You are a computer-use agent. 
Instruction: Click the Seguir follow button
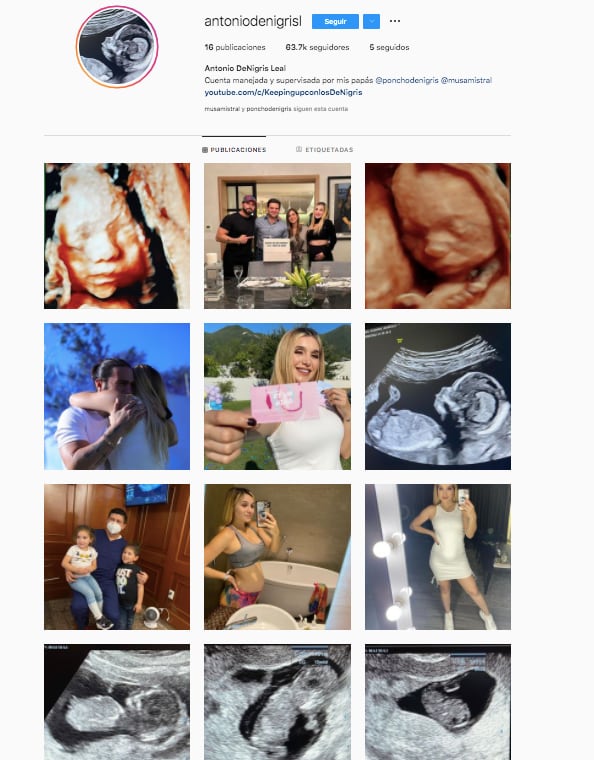tap(335, 21)
